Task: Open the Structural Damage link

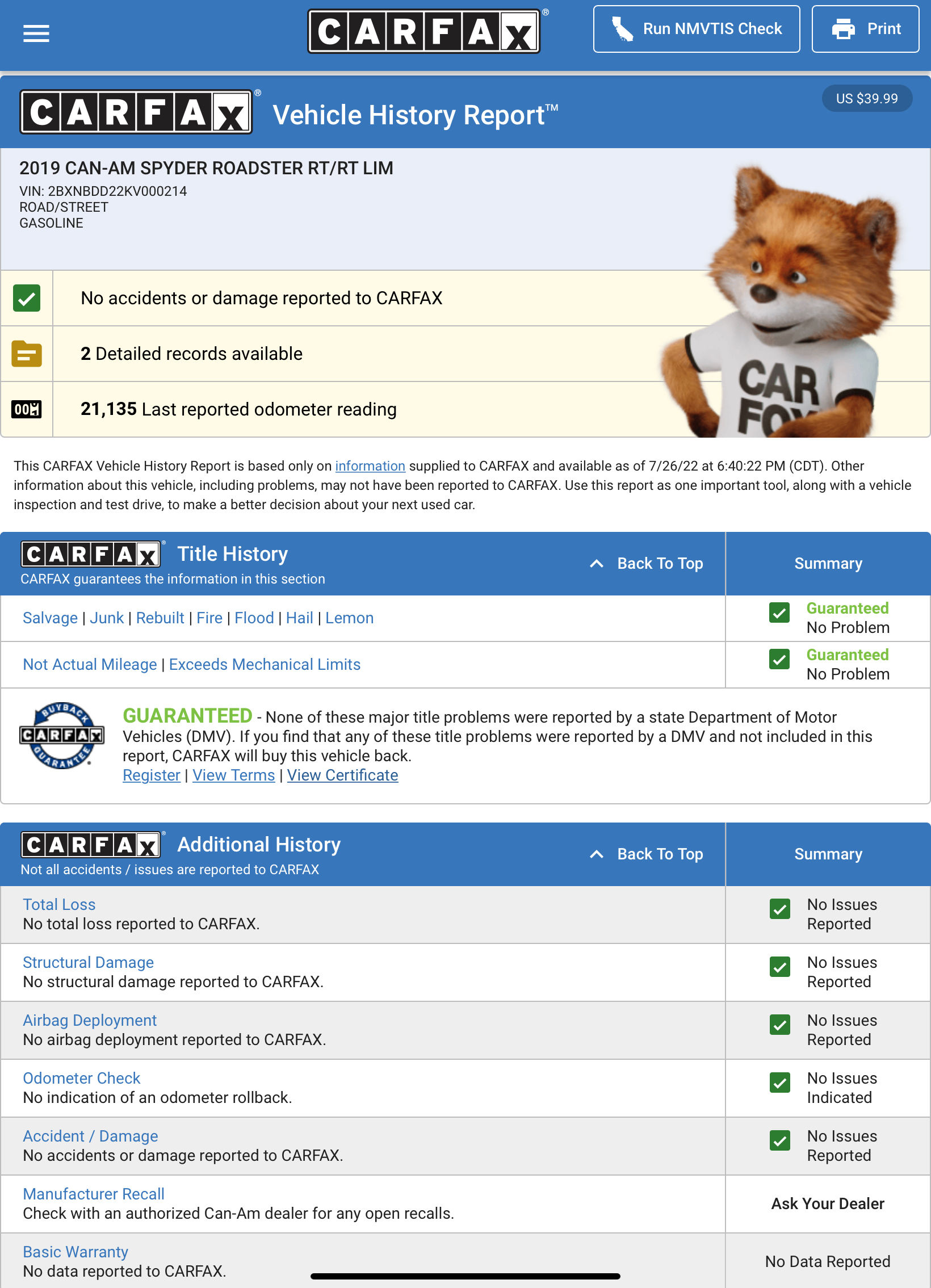Action: 88,963
